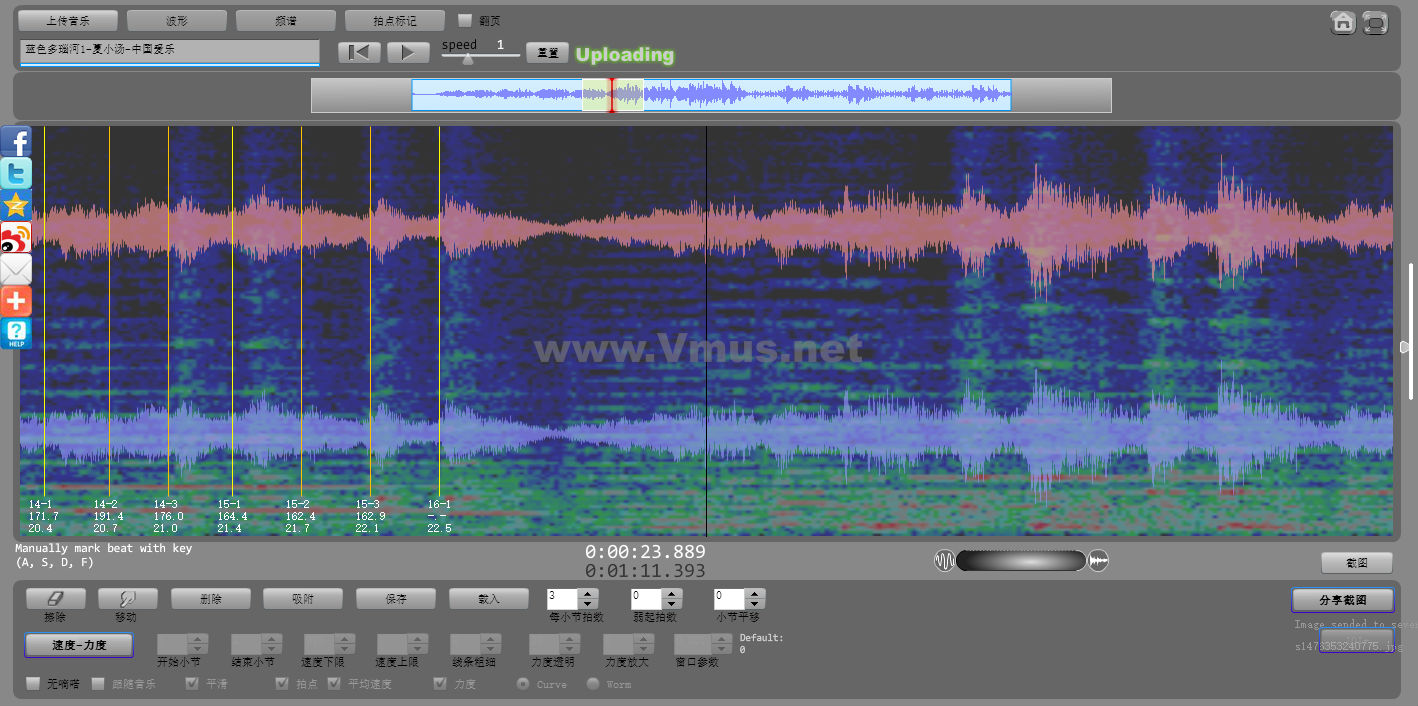Enable the 无嘀嗒 checkbox
The height and width of the screenshot is (706, 1418).
33,684
